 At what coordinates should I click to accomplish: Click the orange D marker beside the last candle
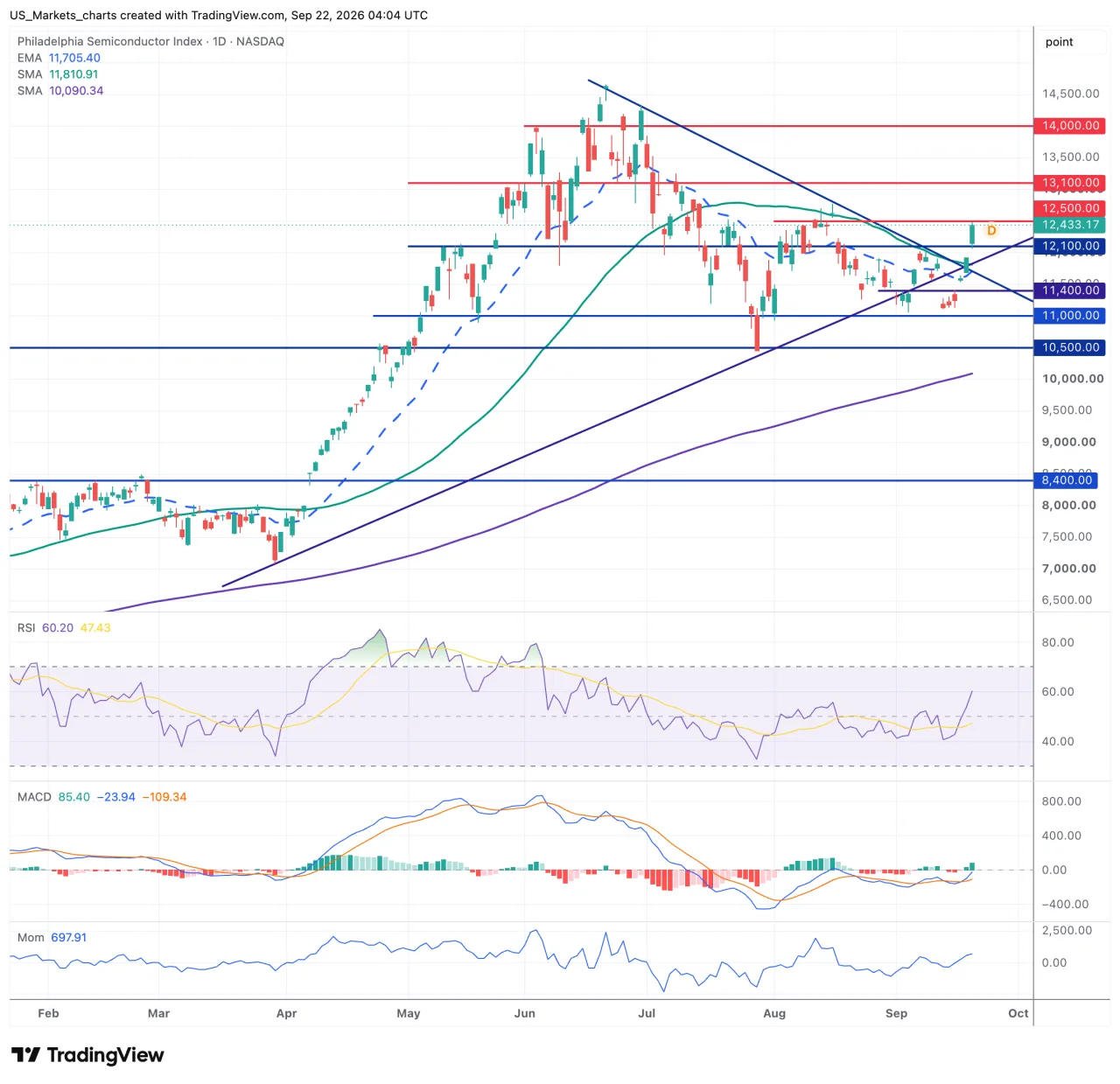point(991,231)
